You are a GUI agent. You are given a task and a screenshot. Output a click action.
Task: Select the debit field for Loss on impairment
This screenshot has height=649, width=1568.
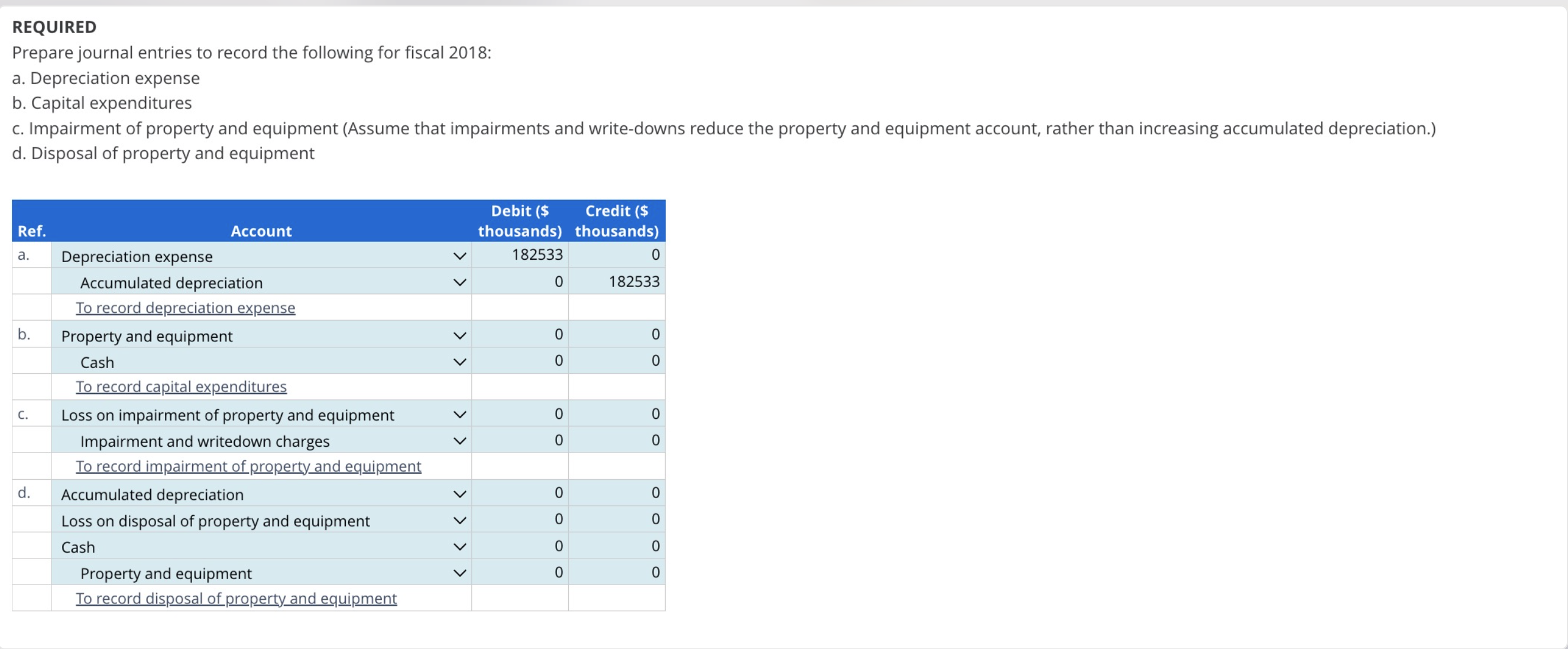click(520, 414)
